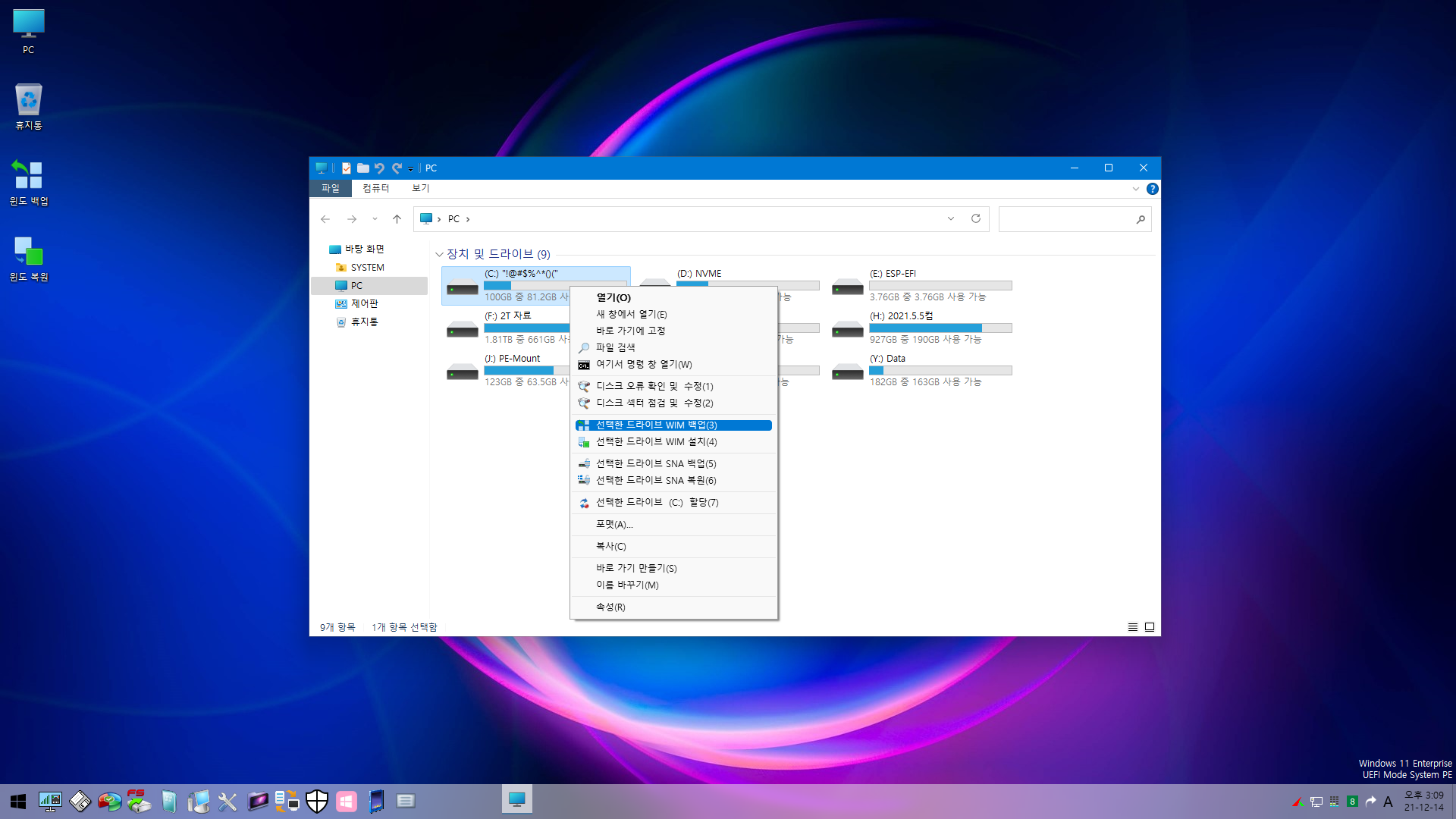Open the white shield security icon on taskbar
The width and height of the screenshot is (1456, 819).
[317, 802]
